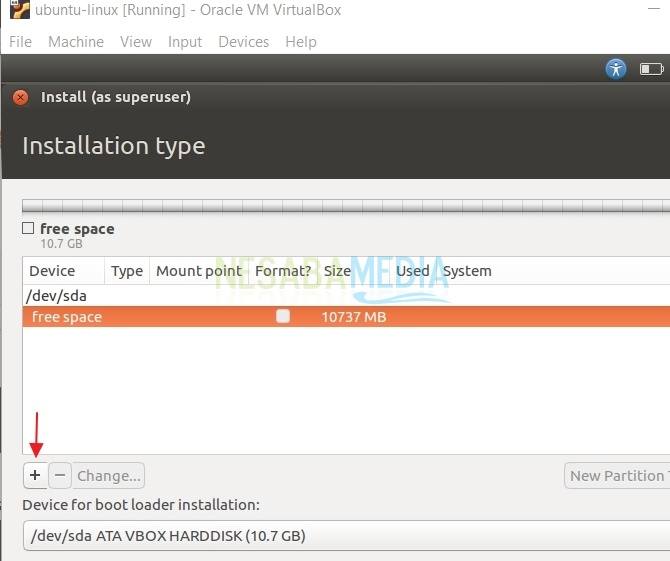Click the Change... button
Screen dimensions: 670x561
[109, 475]
